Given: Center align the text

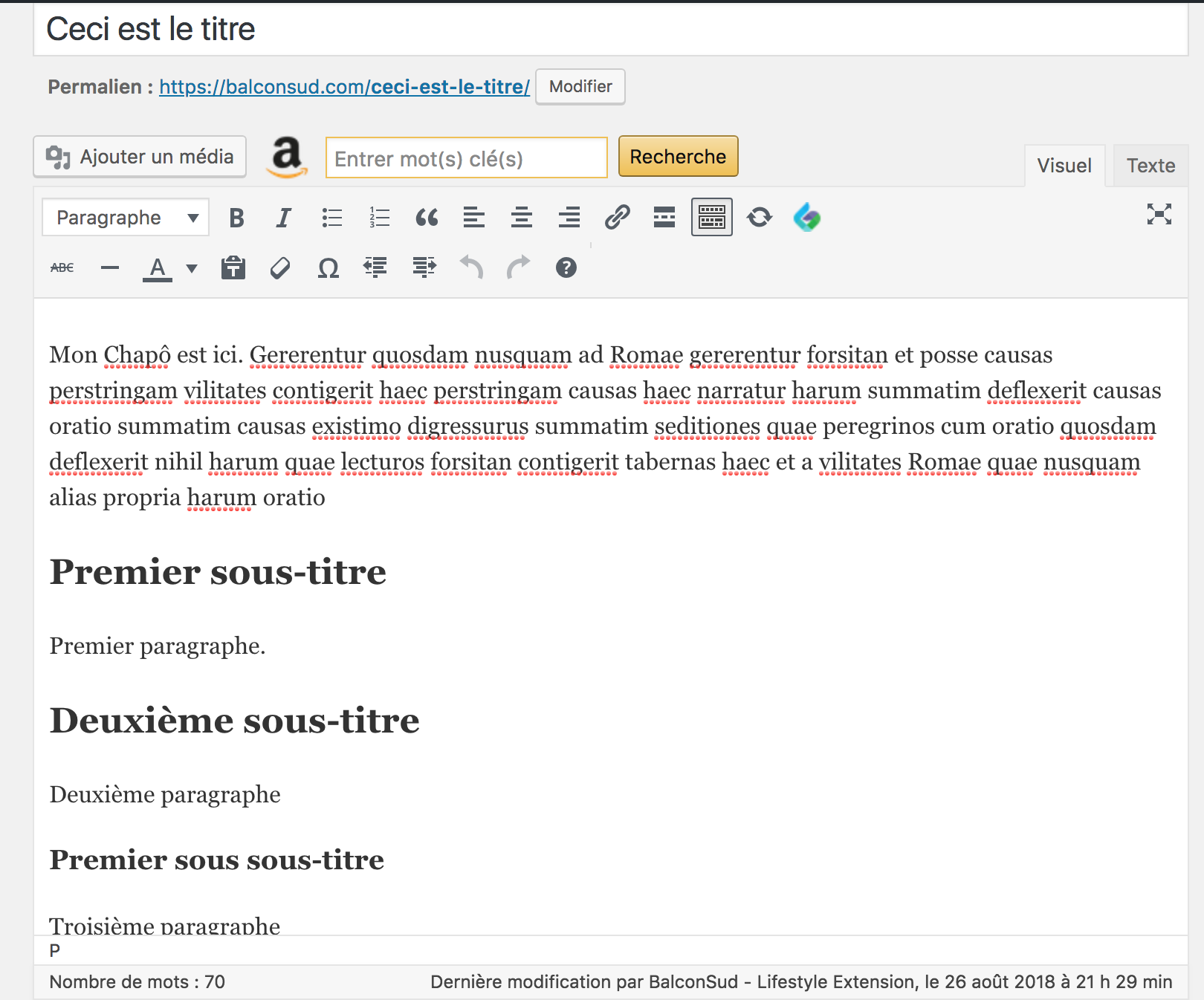Looking at the screenshot, I should coord(522,218).
